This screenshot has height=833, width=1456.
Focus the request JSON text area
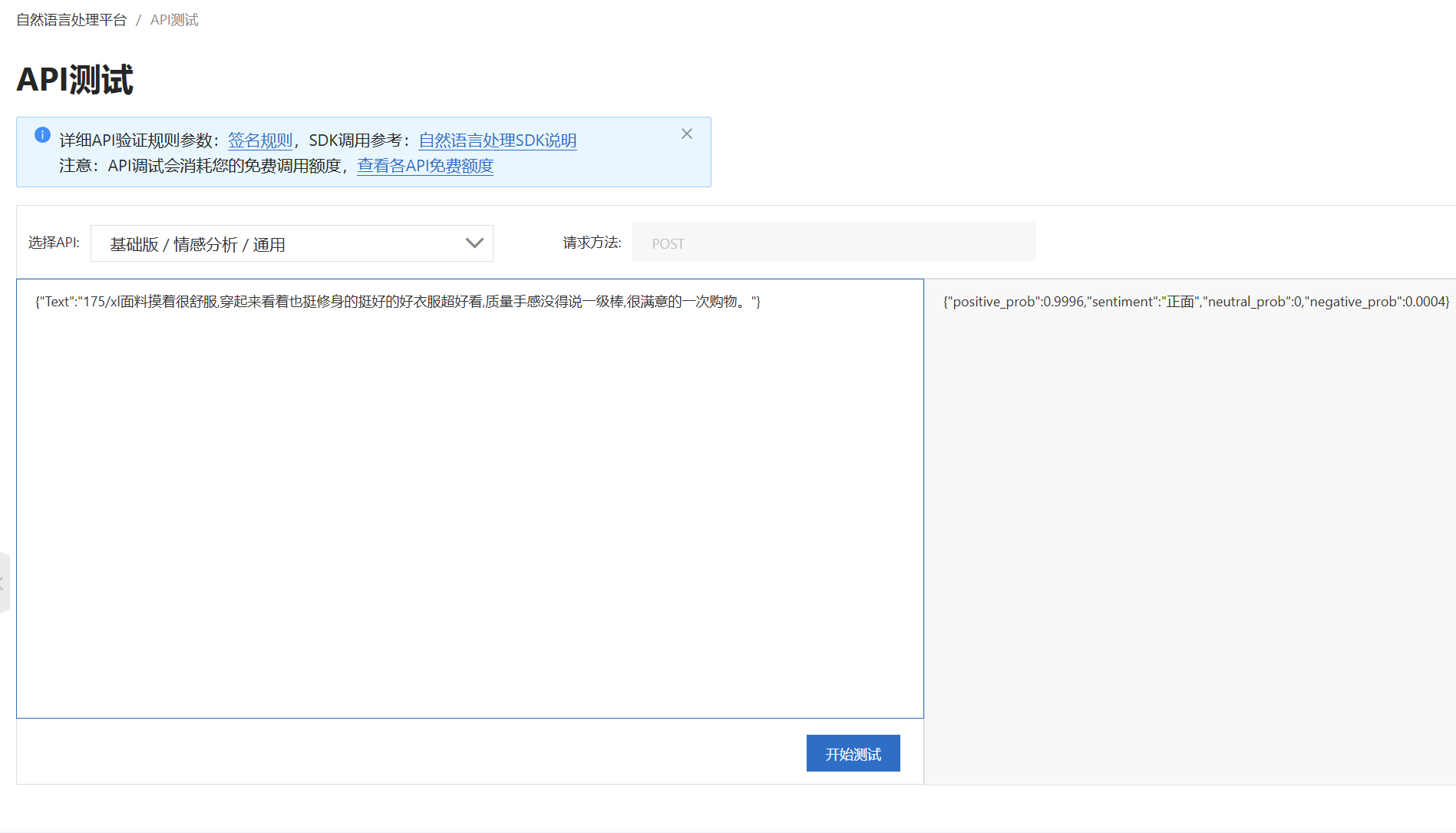tap(470, 499)
